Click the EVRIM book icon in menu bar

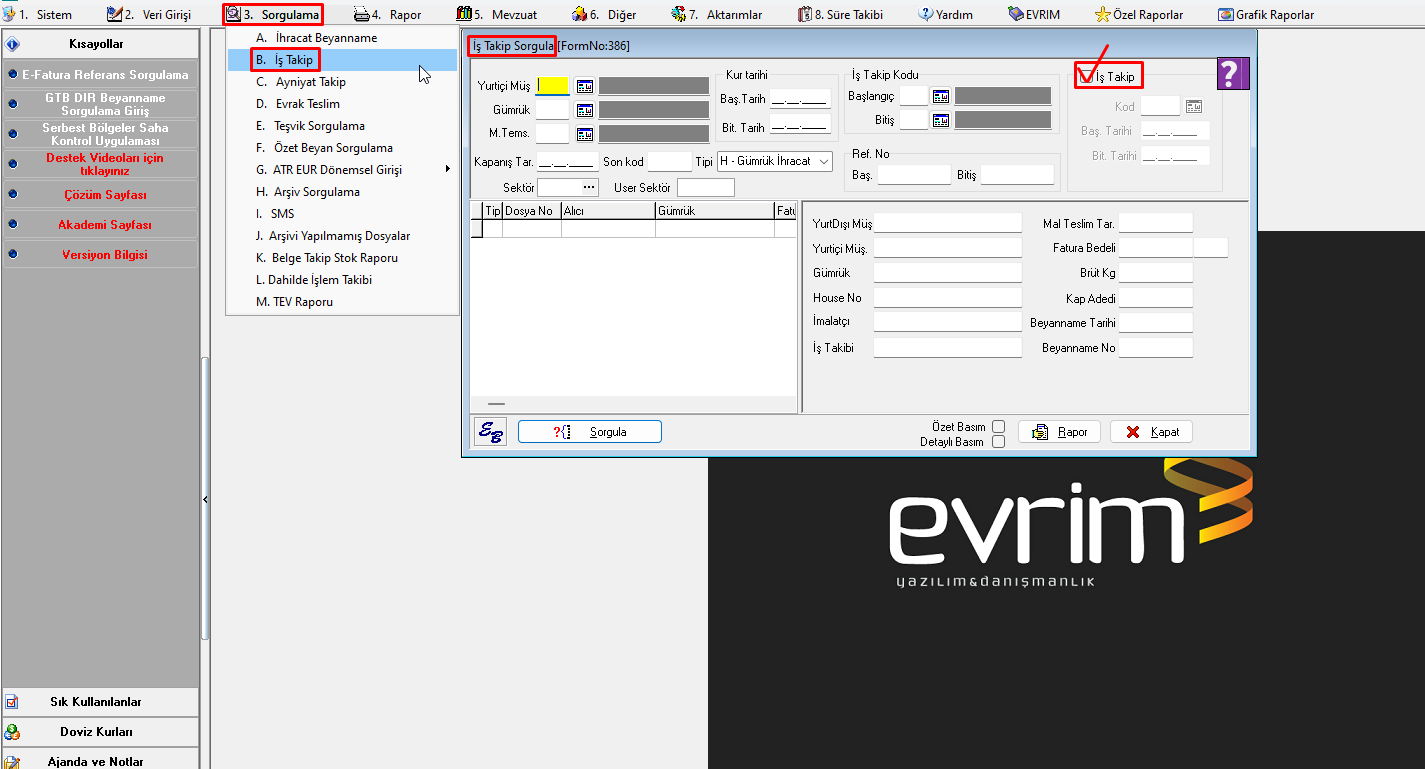1016,15
